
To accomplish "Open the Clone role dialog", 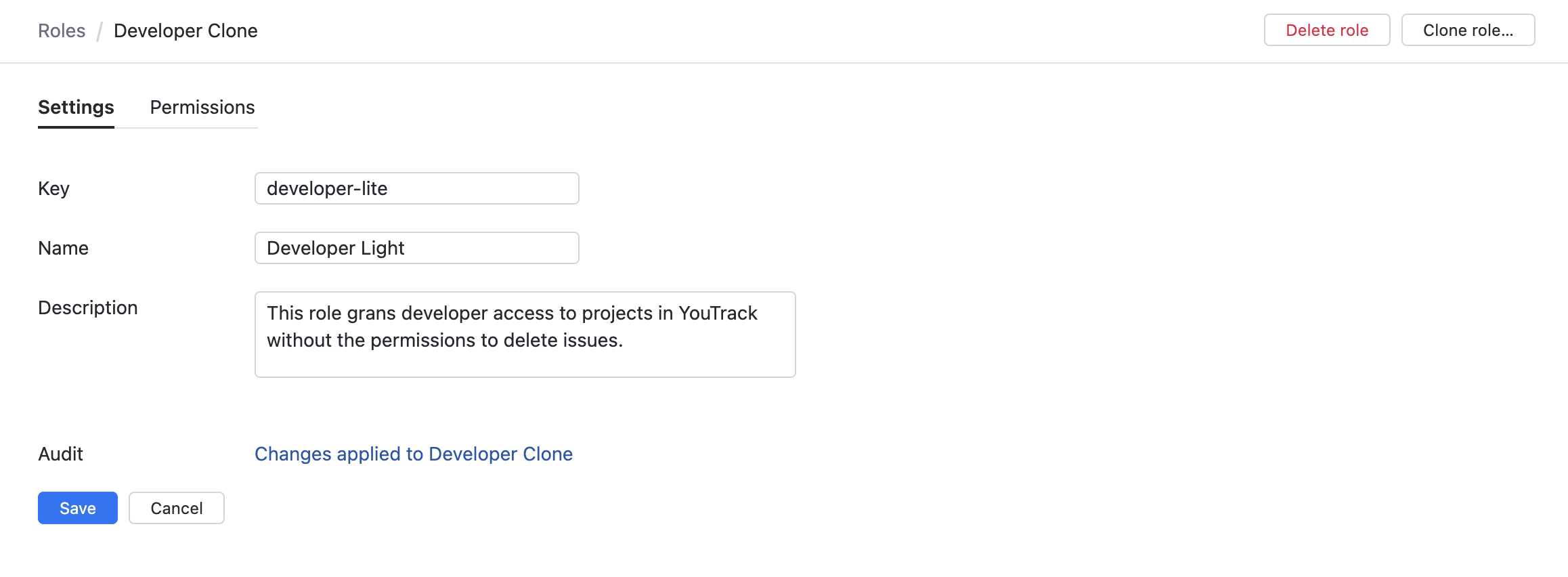I will [x=1467, y=30].
